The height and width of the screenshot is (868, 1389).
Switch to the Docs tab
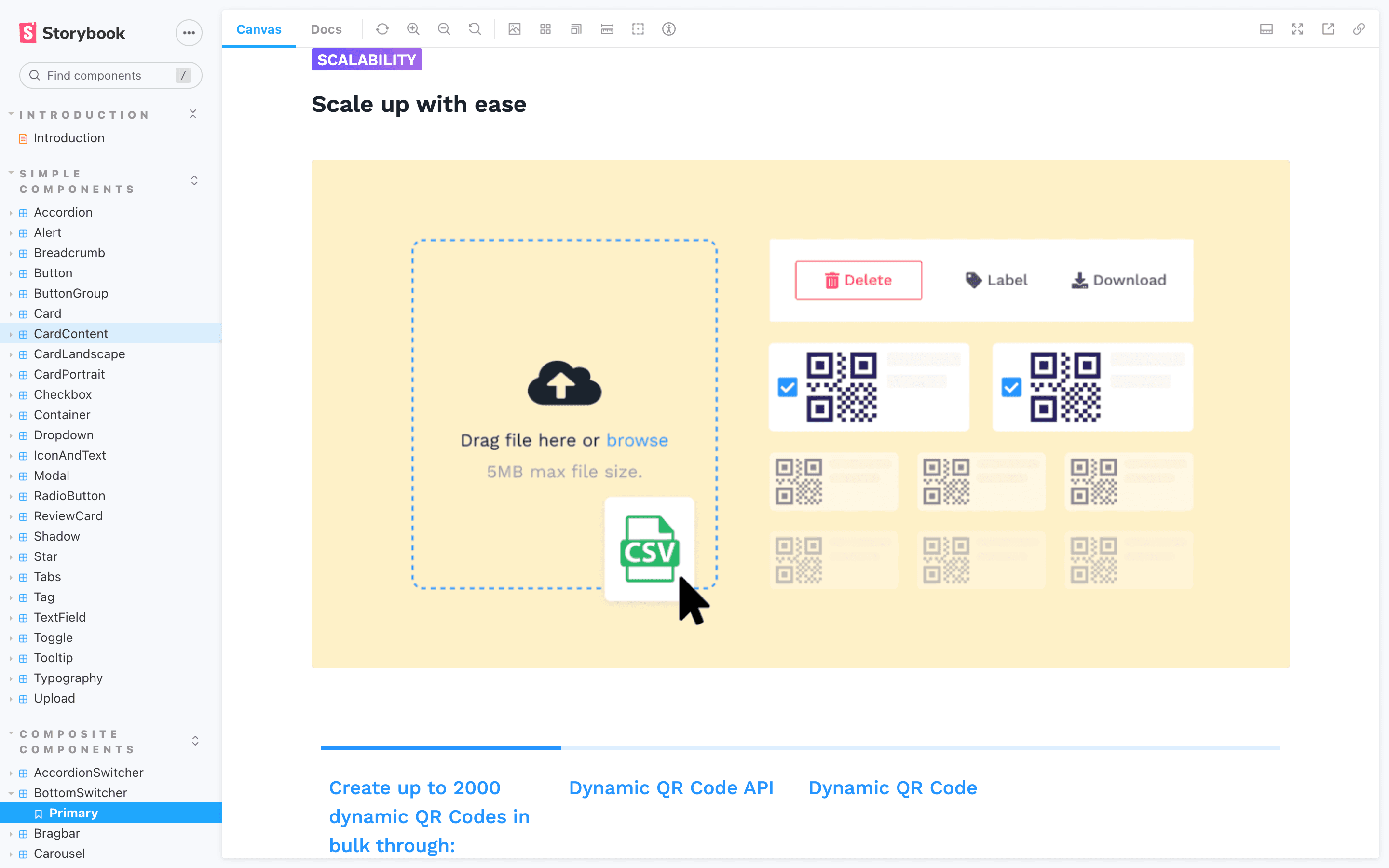pyautogui.click(x=326, y=29)
